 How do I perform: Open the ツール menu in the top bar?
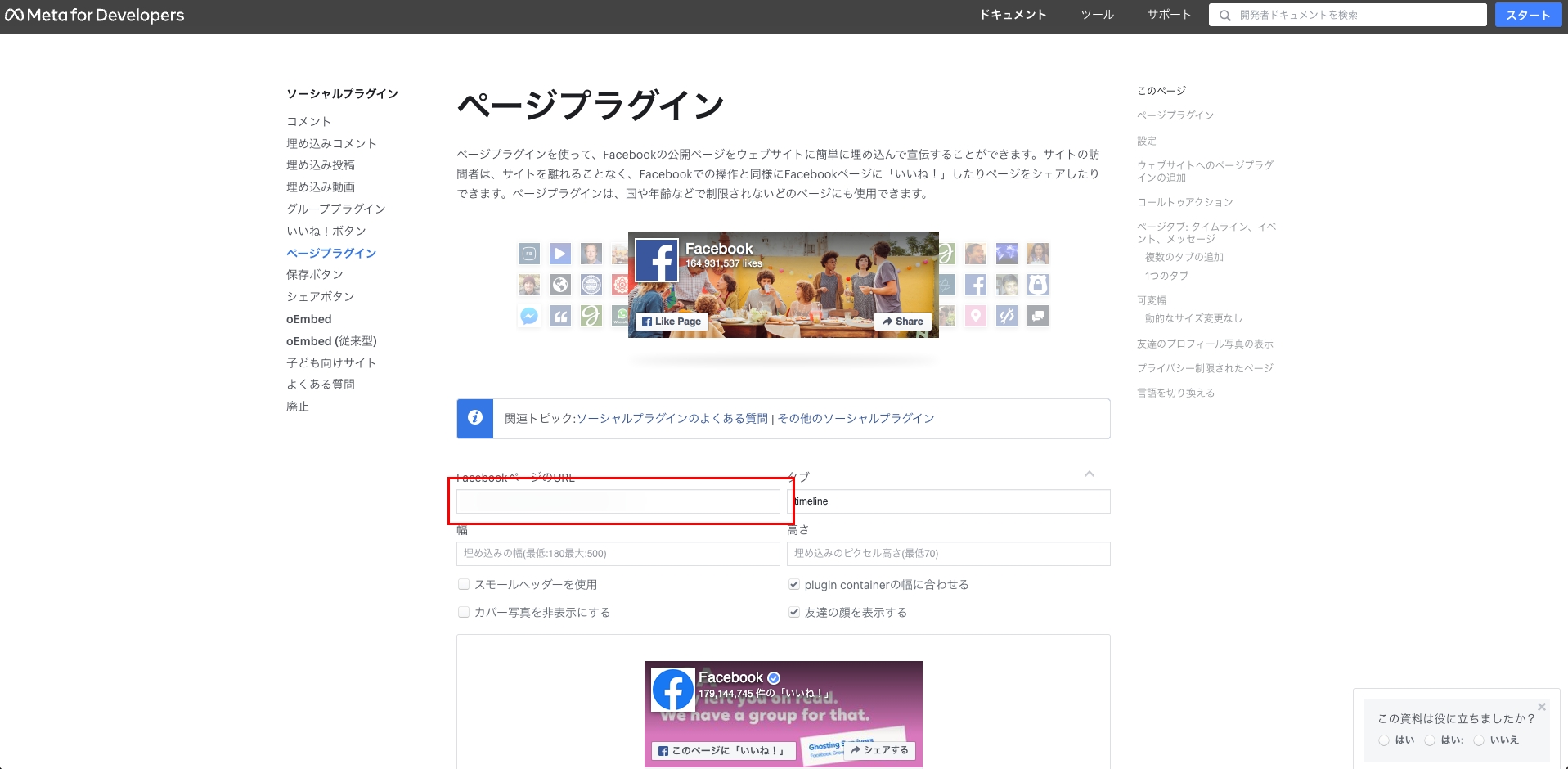tap(1096, 14)
